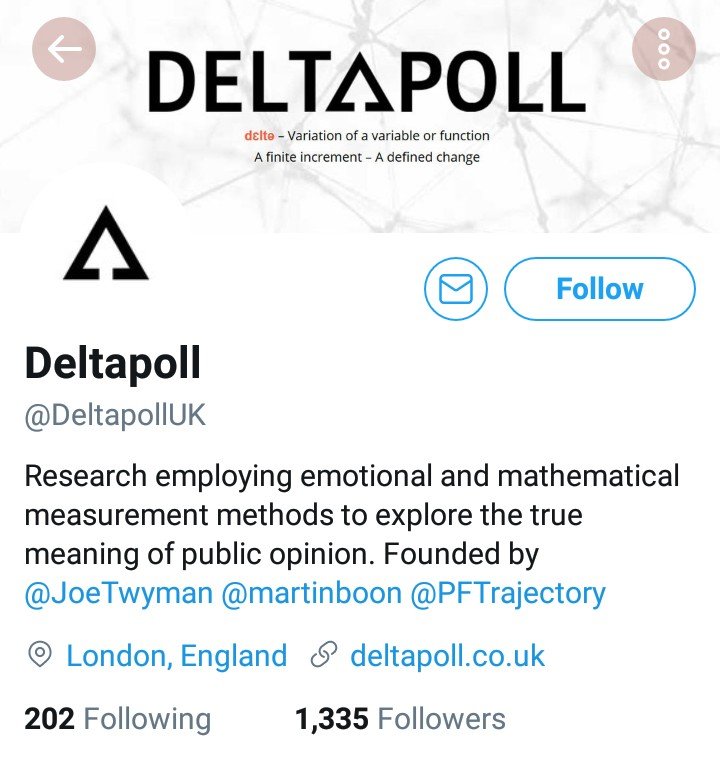Open the @JoeTwyman mention link

tap(118, 593)
